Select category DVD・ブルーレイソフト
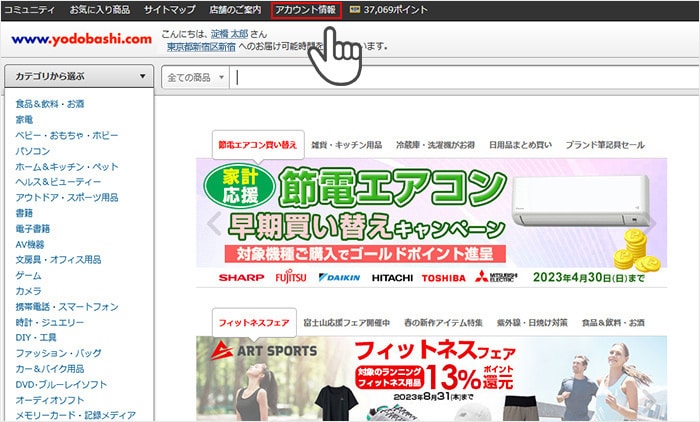This screenshot has width=700, height=422. click(x=61, y=384)
